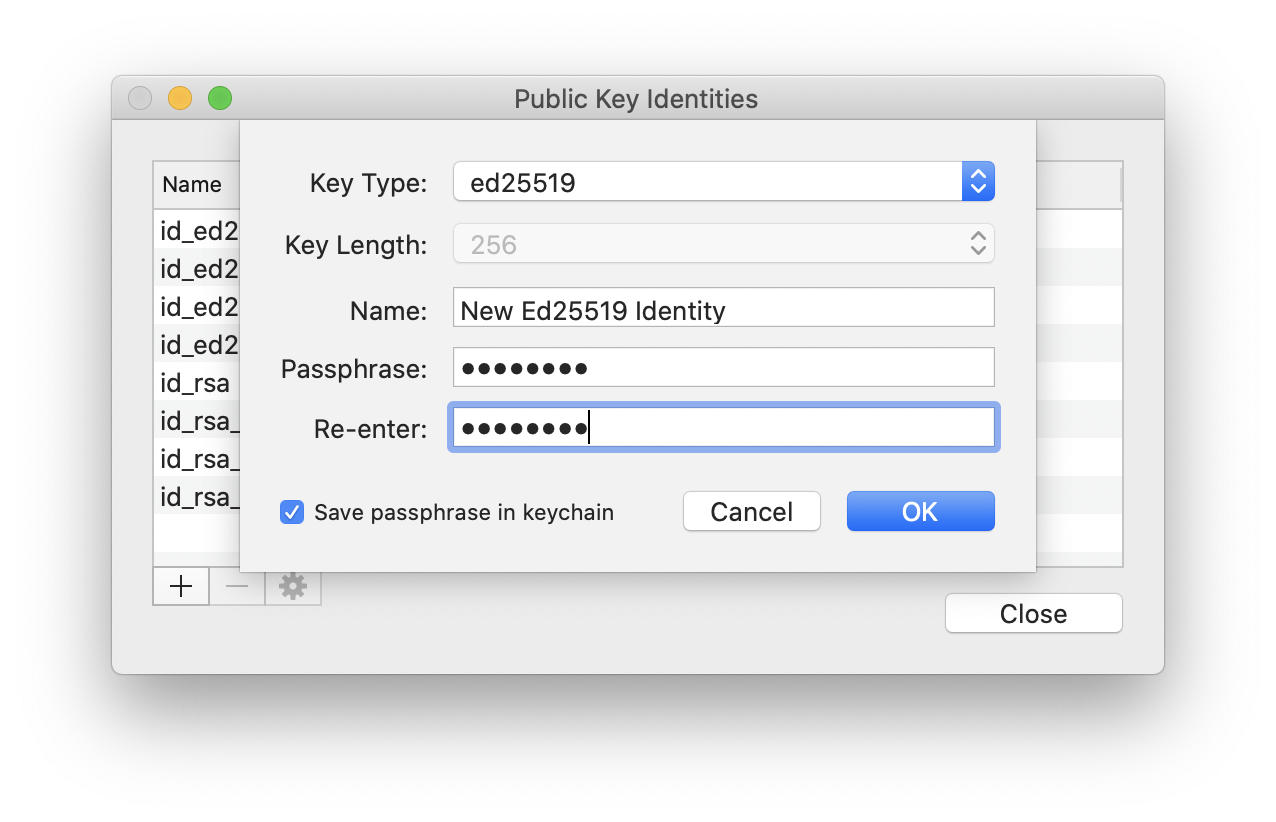Click the plus icon to add identity

181,586
